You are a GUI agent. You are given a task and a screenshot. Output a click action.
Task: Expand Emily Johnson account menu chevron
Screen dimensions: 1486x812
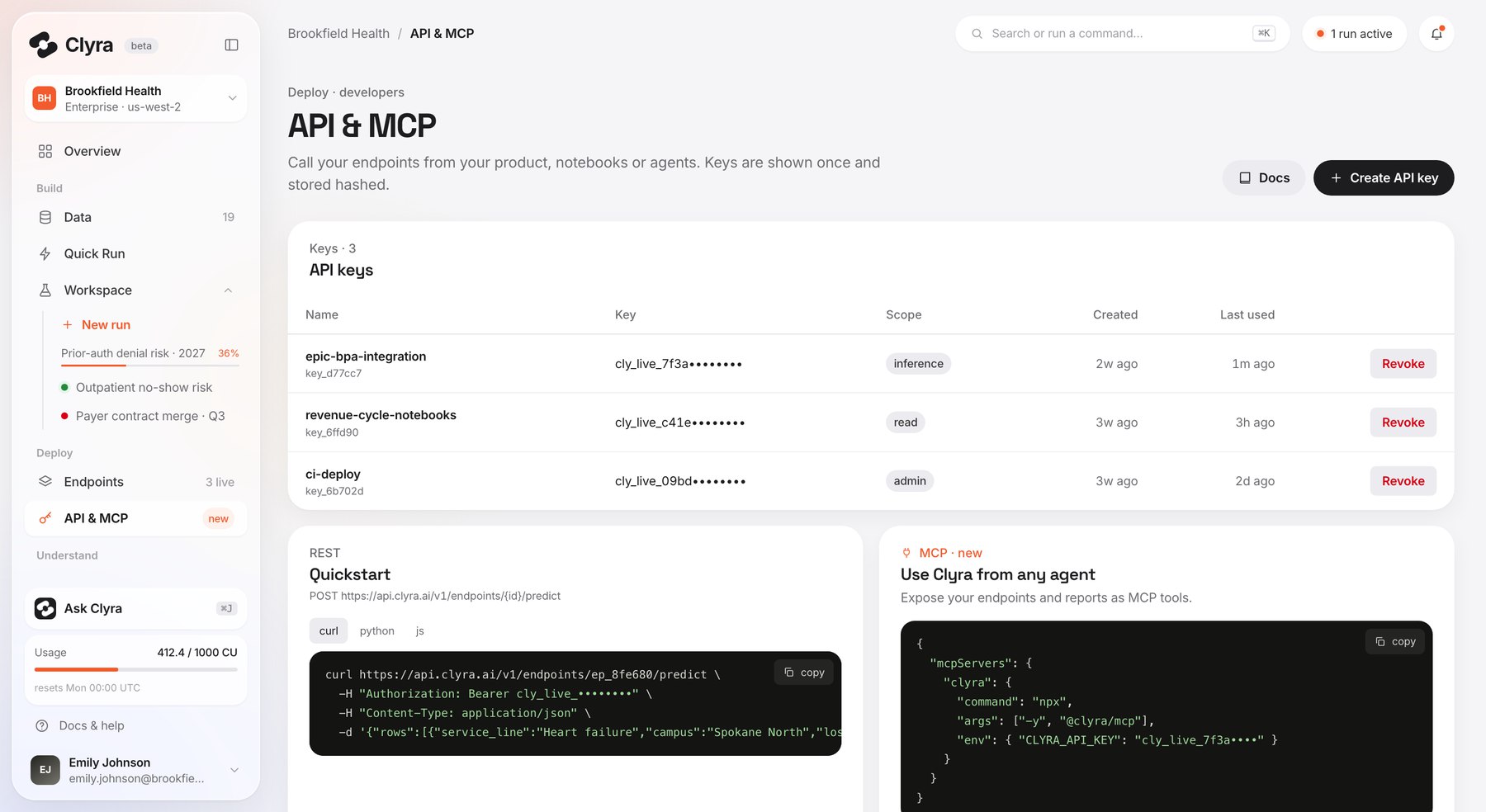pos(234,770)
